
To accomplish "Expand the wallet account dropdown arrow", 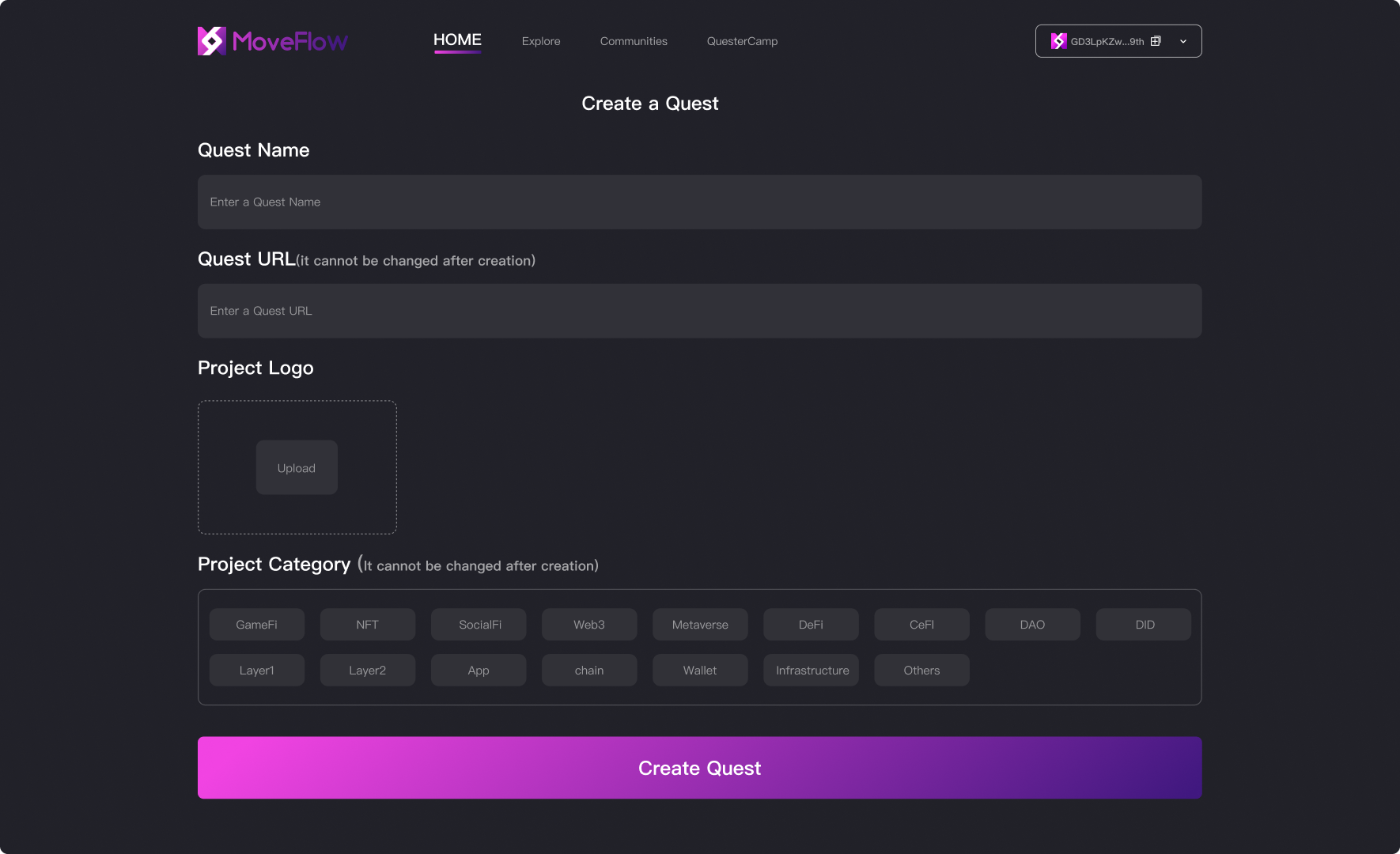I will [1183, 41].
